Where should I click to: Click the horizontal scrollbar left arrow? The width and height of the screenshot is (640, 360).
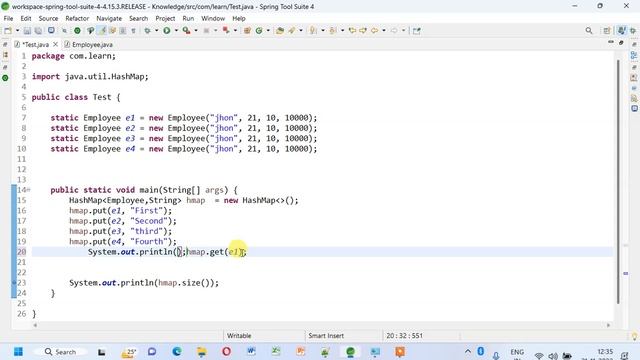point(35,325)
